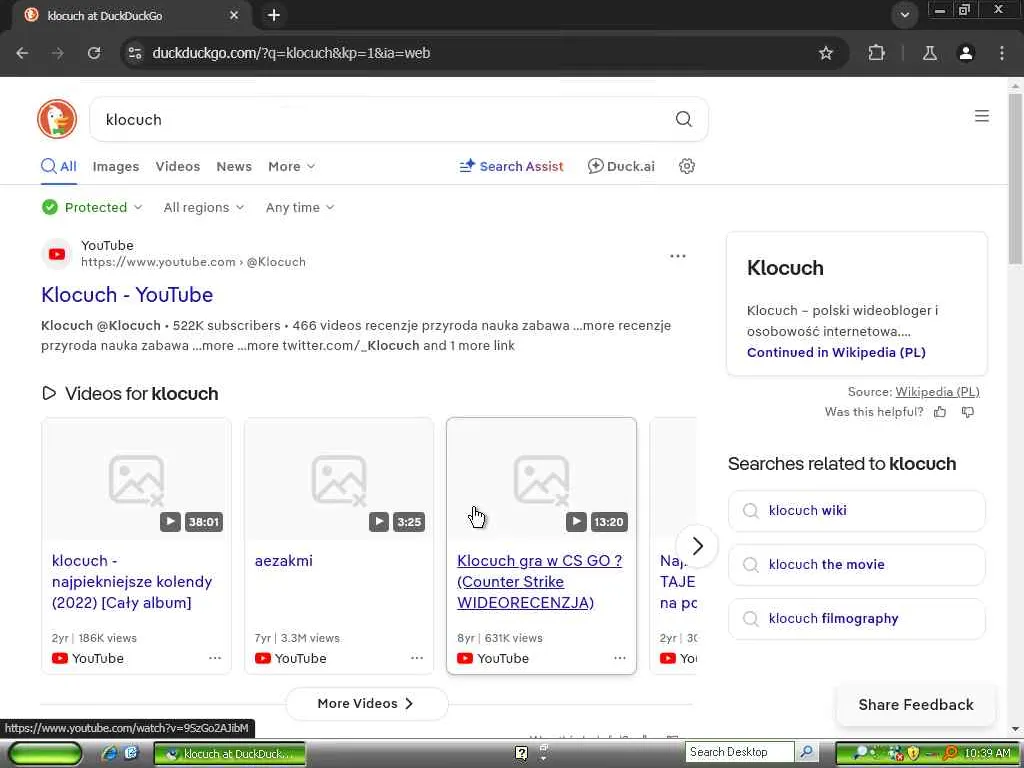Select the All results tab
This screenshot has width=1024, height=768.
click(59, 167)
